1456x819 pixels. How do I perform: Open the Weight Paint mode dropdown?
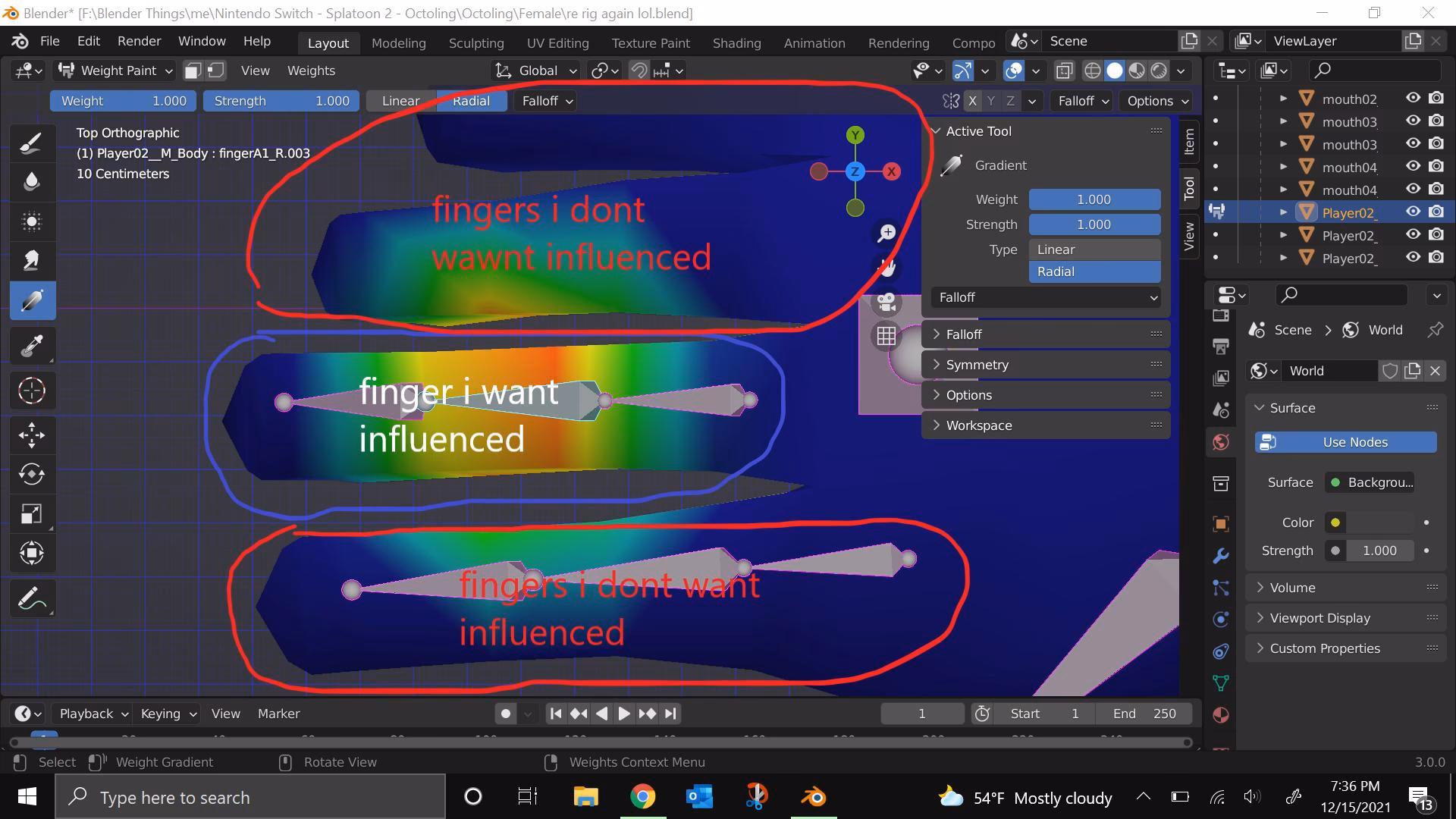[117, 71]
